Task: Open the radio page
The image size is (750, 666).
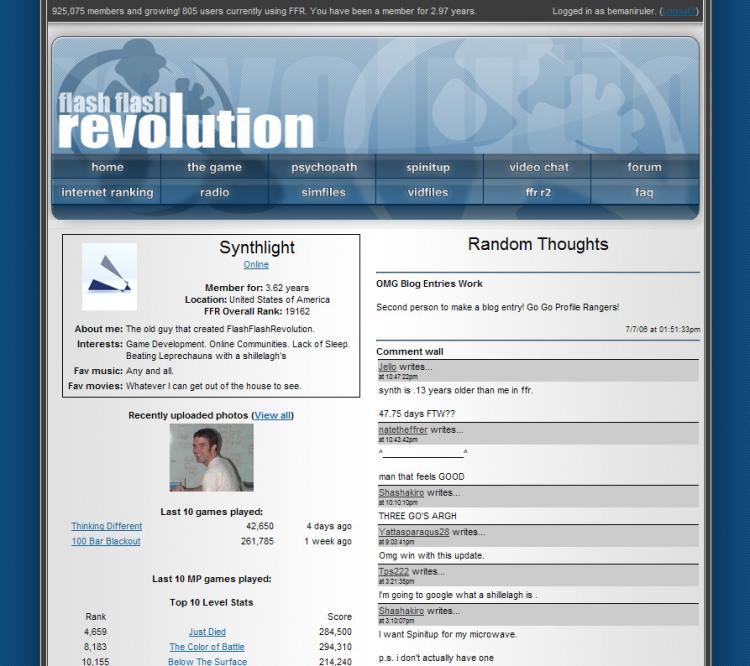Action: tap(214, 192)
